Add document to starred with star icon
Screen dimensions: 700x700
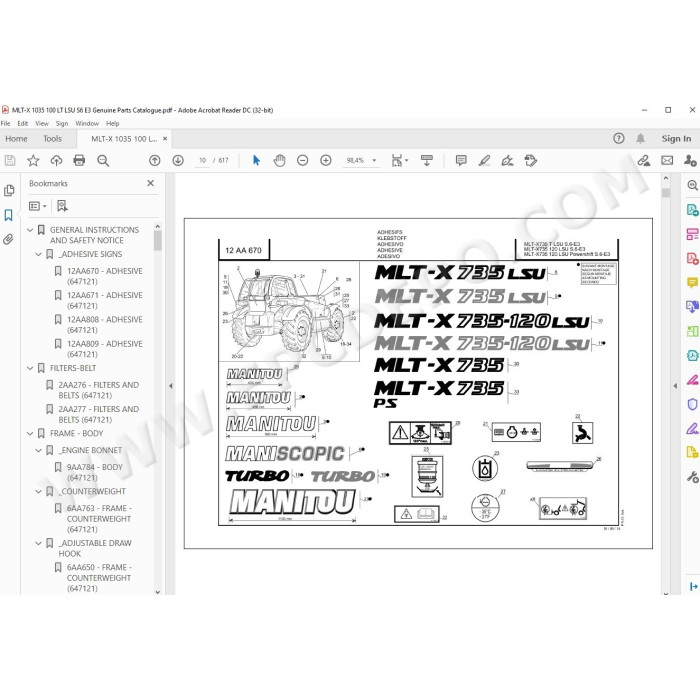click(x=33, y=160)
